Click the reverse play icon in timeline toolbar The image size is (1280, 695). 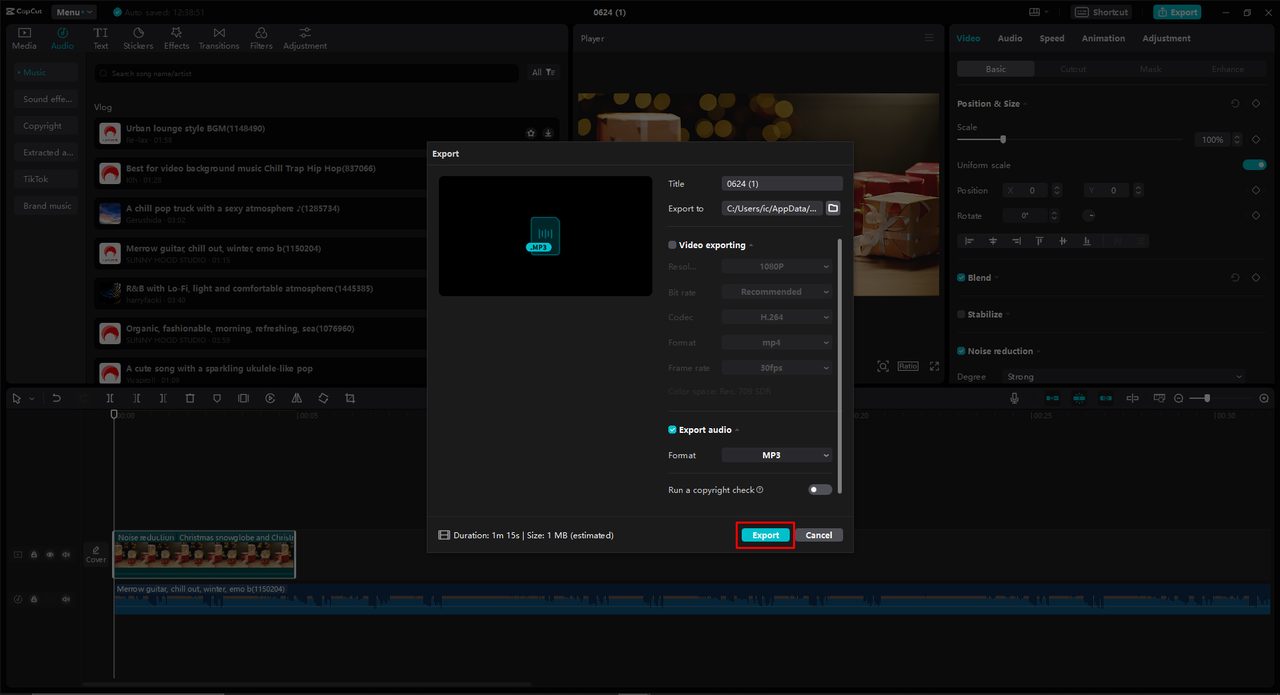[x=270, y=398]
